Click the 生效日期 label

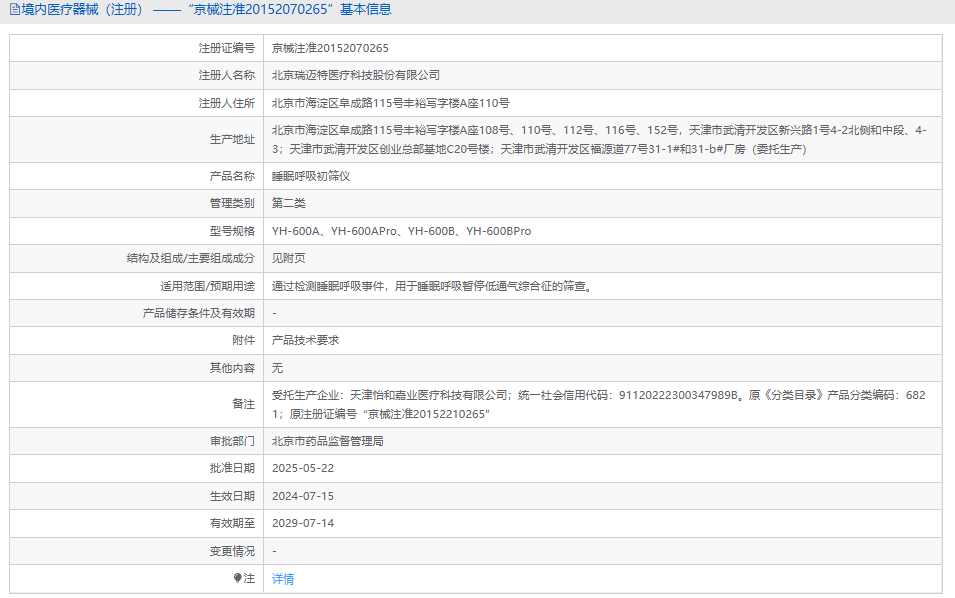[232, 496]
